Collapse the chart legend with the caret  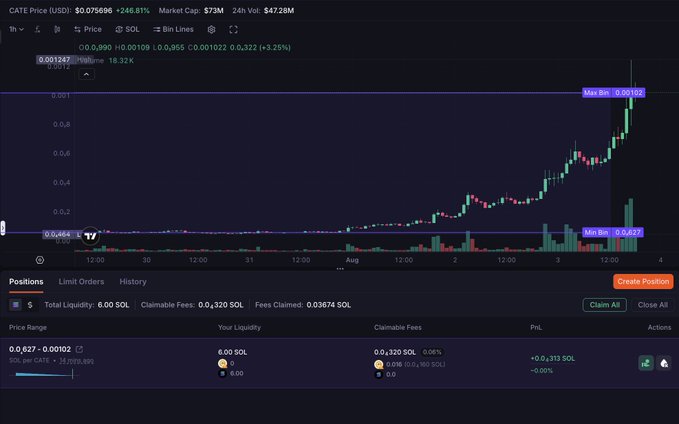87,74
